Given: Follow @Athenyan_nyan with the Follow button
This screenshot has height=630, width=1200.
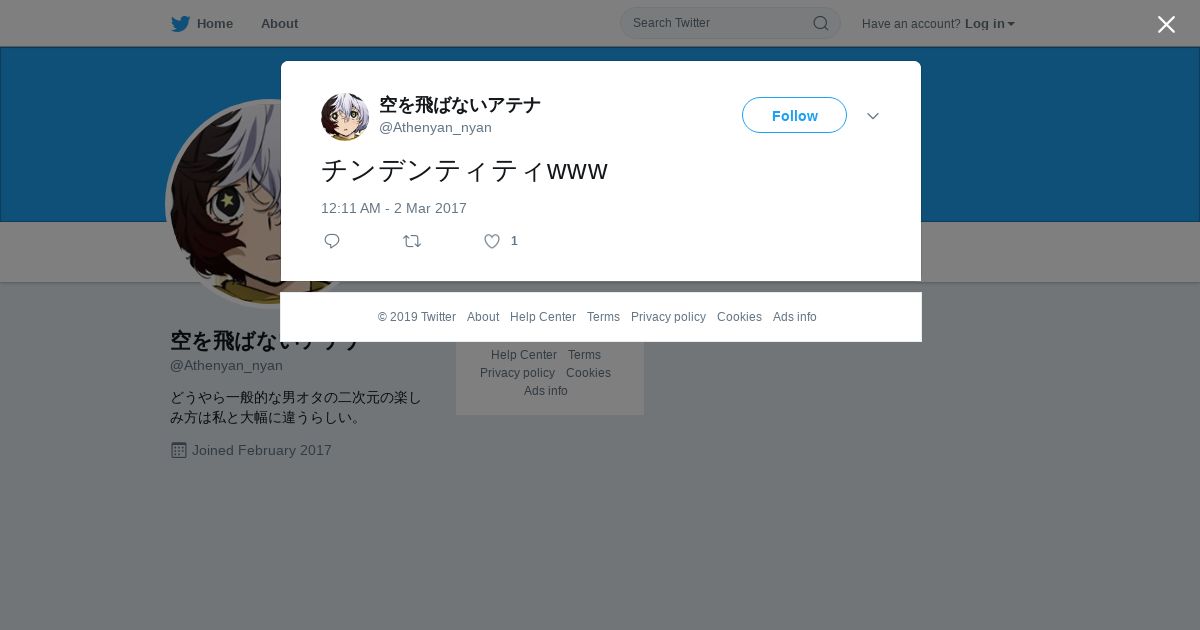Looking at the screenshot, I should (794, 115).
